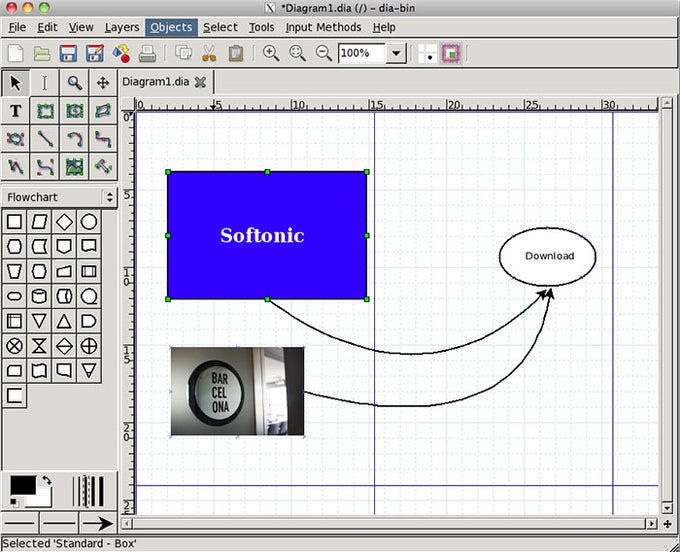
Task: Select the blue Softonic box
Action: click(x=267, y=235)
